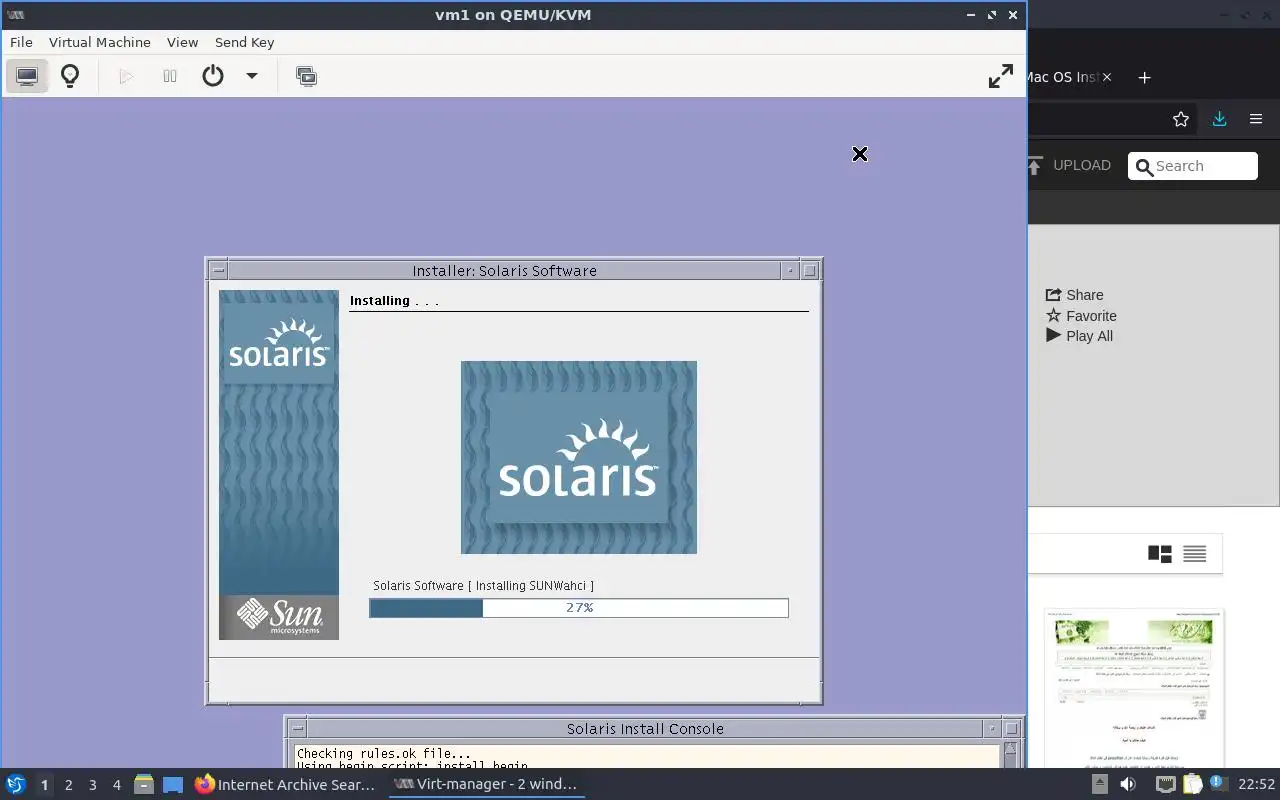Switch to workspace 2
Viewport: 1280px width, 800px height.
tap(68, 785)
